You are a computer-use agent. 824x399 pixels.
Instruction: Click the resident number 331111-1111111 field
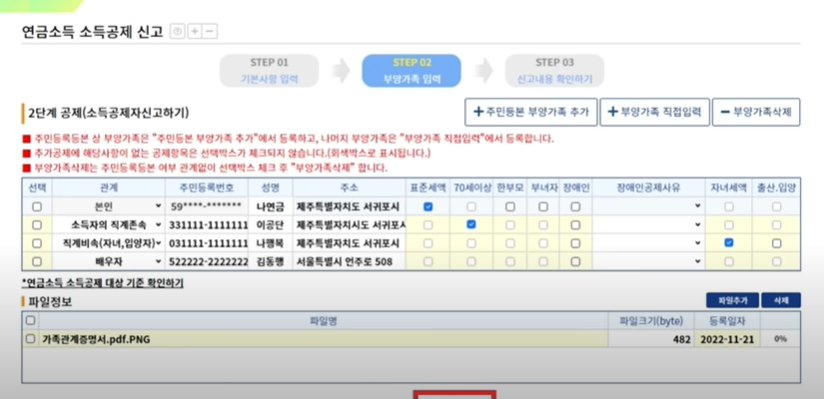click(207, 225)
